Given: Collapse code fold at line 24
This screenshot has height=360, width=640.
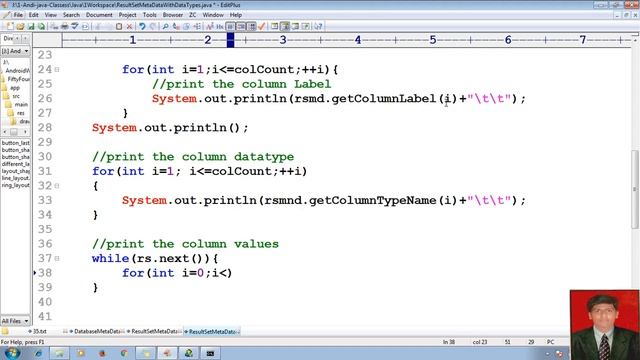Looking at the screenshot, I should pos(57,70).
